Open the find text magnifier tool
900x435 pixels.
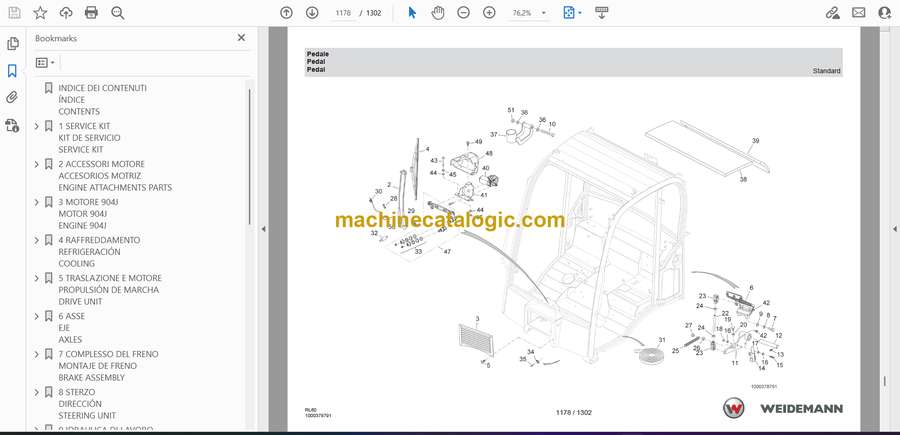pos(118,13)
